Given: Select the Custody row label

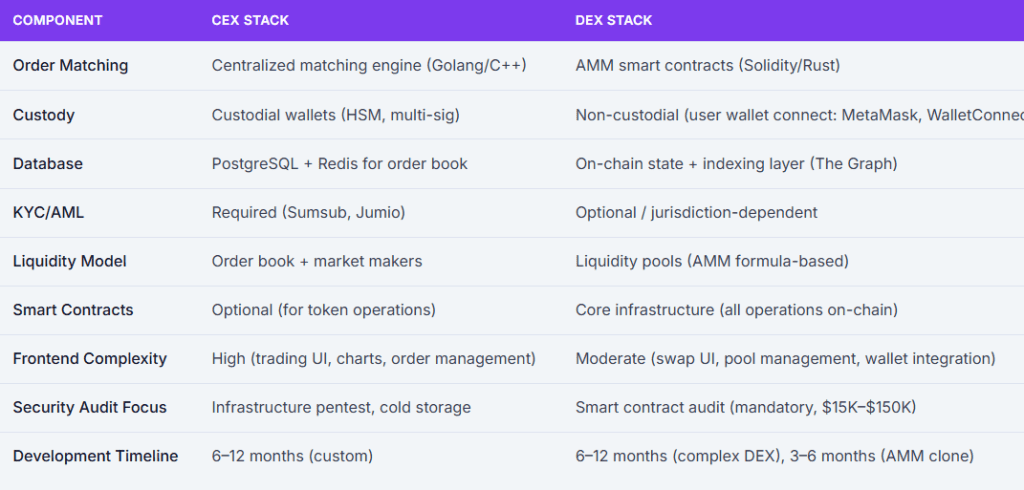Looking at the screenshot, I should [x=43, y=115].
